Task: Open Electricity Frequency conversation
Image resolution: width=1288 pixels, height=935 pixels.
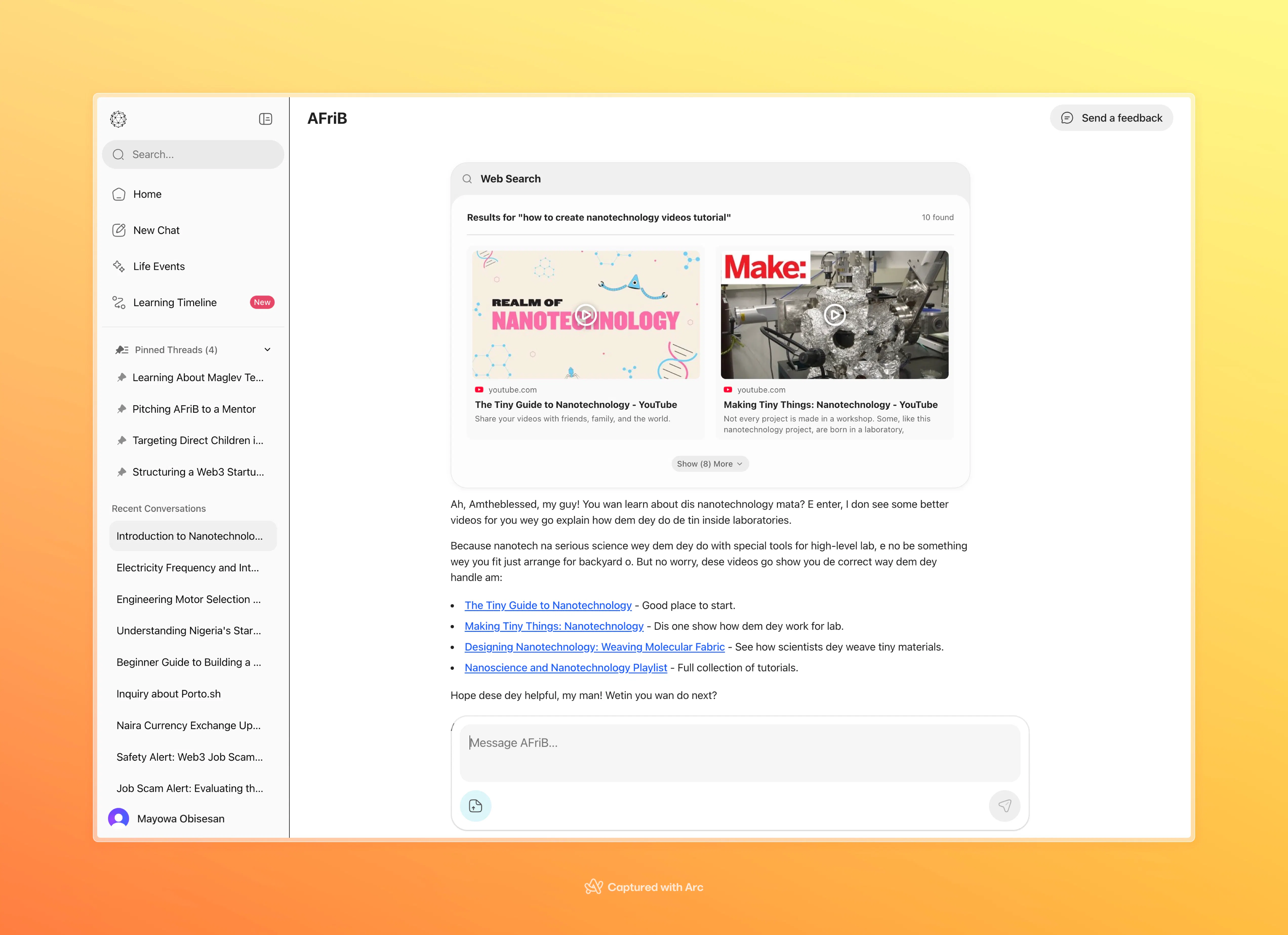Action: tap(193, 568)
